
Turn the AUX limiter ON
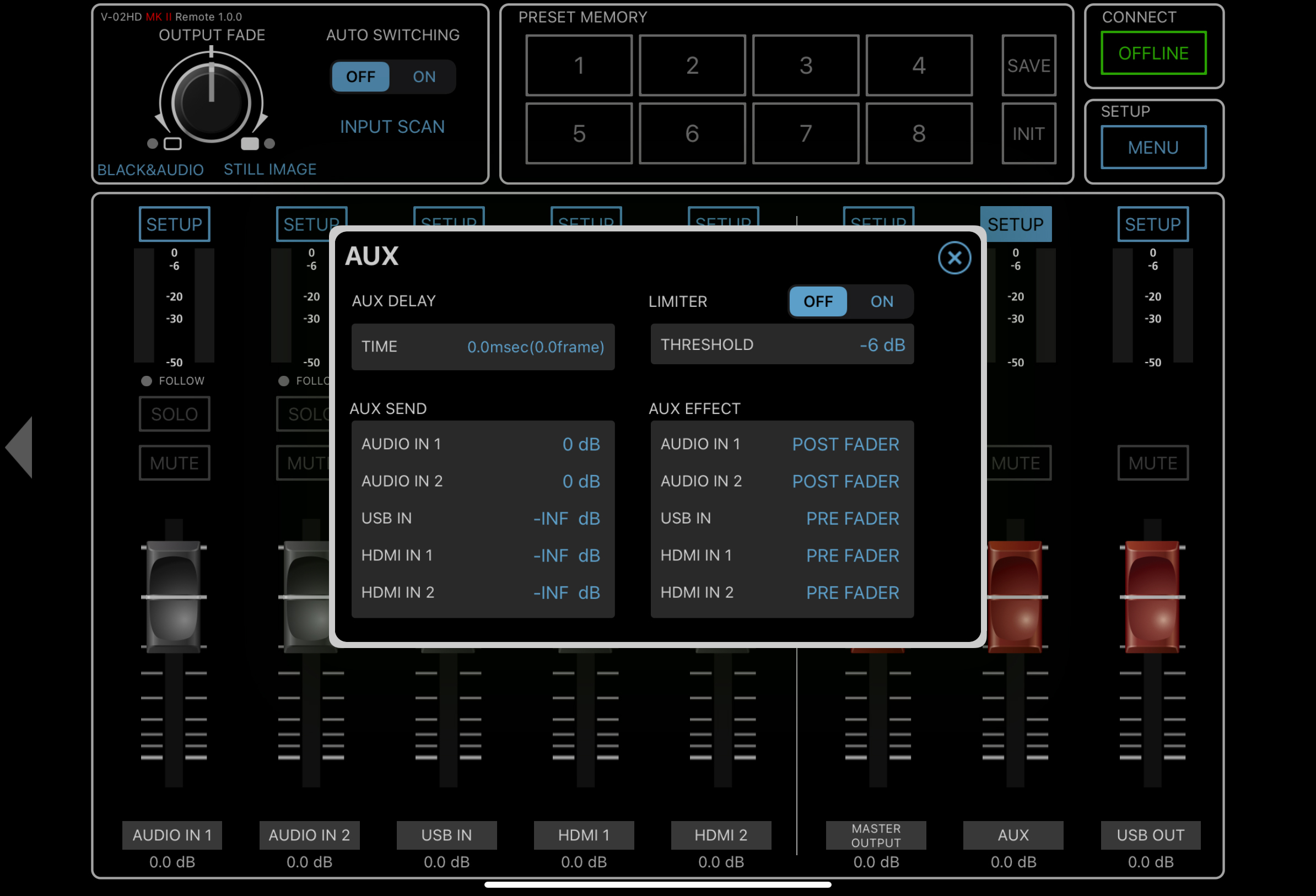881,301
